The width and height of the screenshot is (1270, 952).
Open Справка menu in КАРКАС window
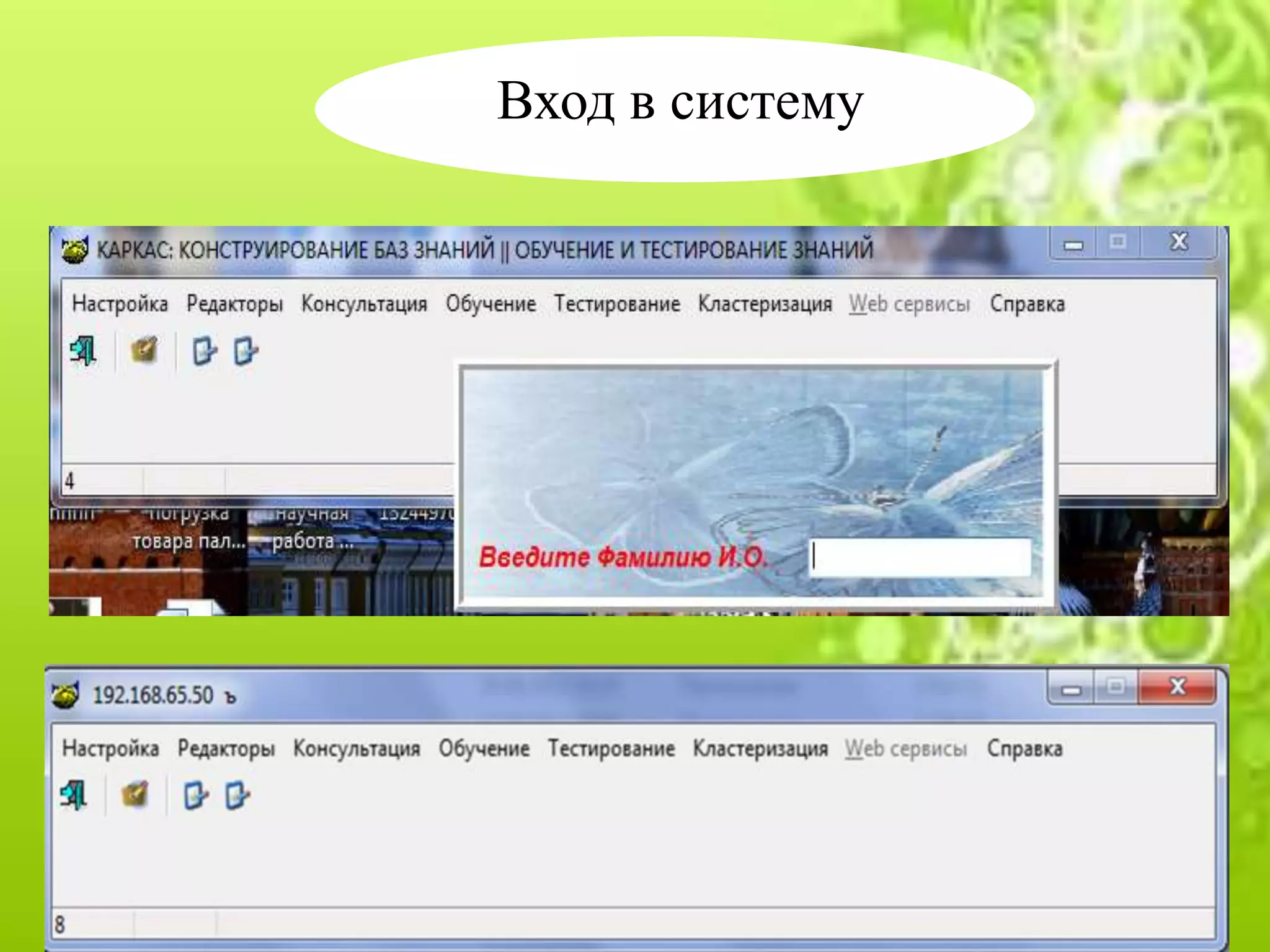point(1027,304)
